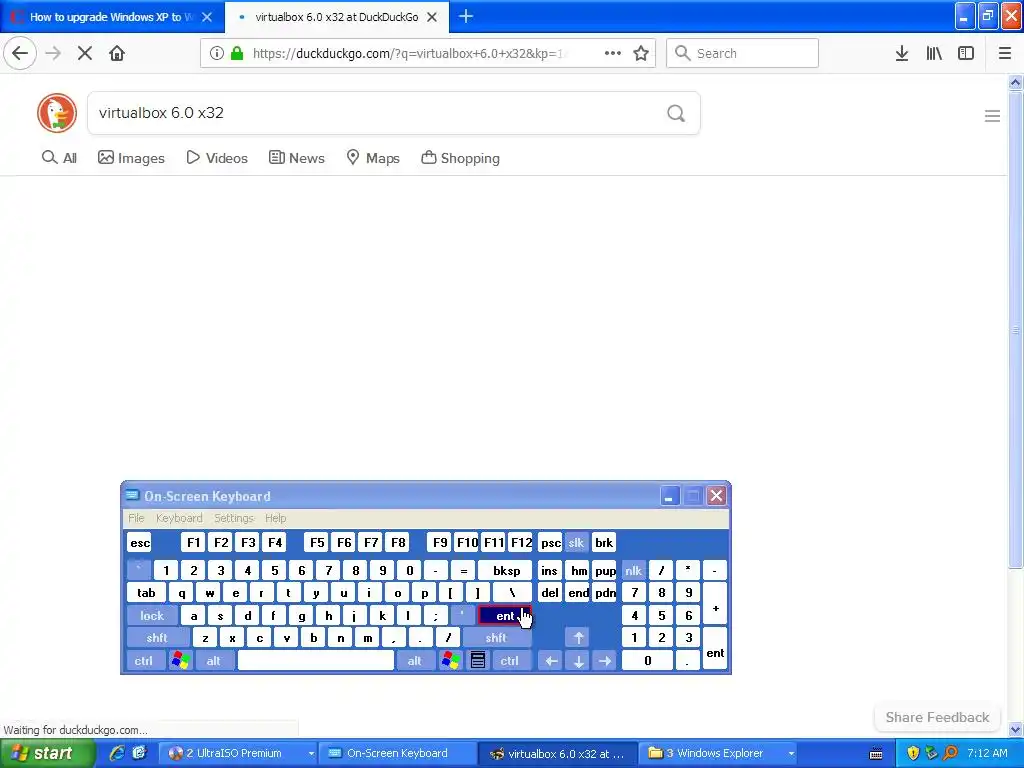Screen dimensions: 1024x768
Task: Click the DuckDuckGo duck logo
Action: tap(57, 113)
